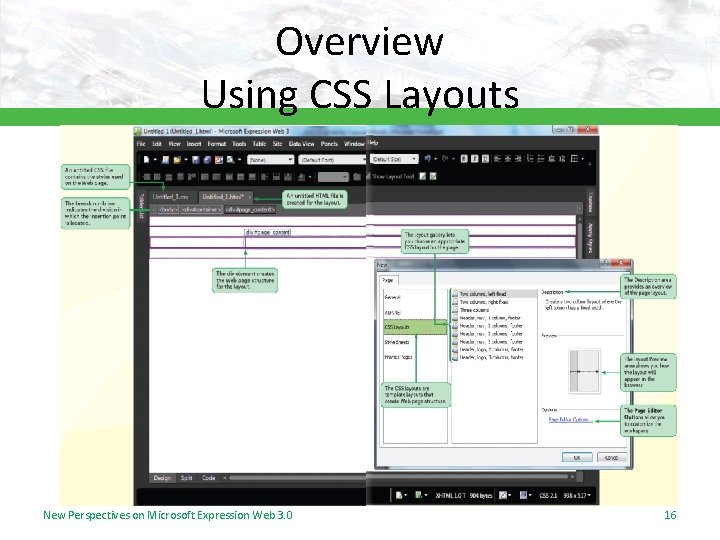
Task: Open the 938 x 517 page size dropdown
Action: tap(577, 495)
